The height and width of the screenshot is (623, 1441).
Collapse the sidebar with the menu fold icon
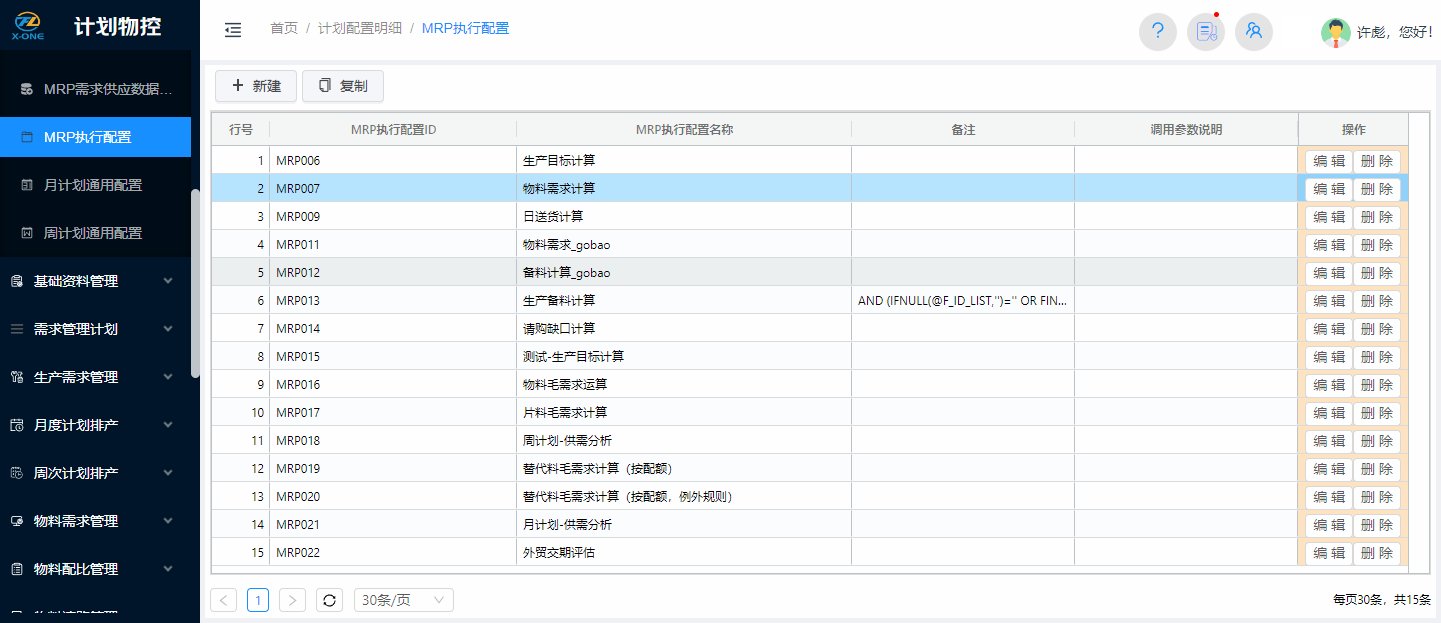pos(233,30)
